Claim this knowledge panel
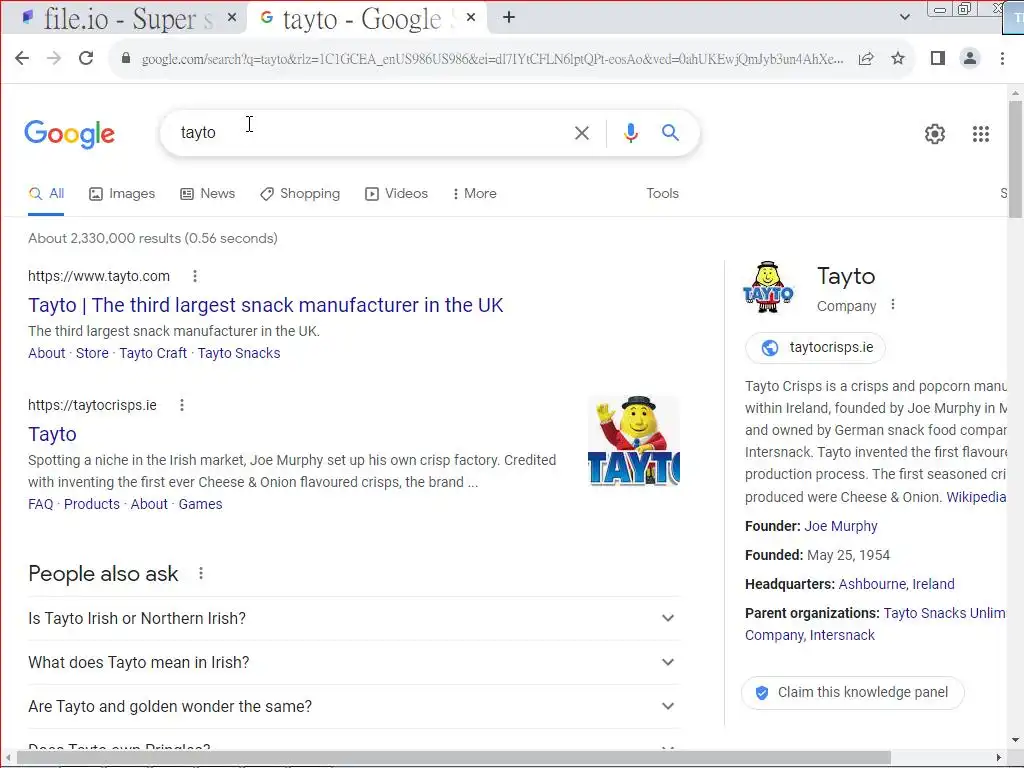This screenshot has height=768, width=1024. coord(853,692)
